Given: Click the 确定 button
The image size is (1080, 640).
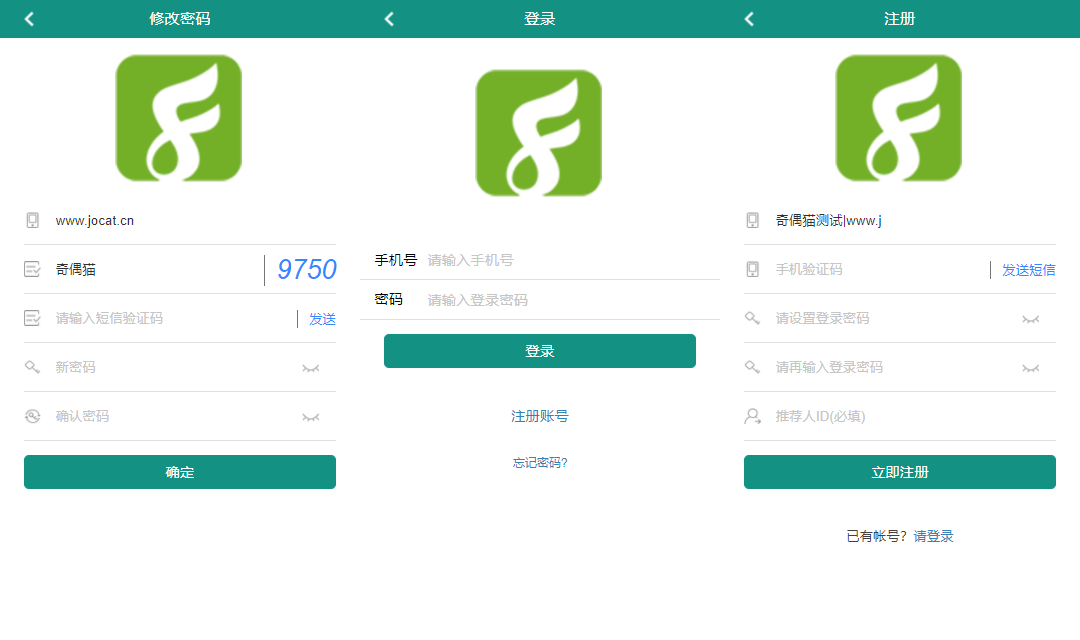Looking at the screenshot, I should coord(180,472).
